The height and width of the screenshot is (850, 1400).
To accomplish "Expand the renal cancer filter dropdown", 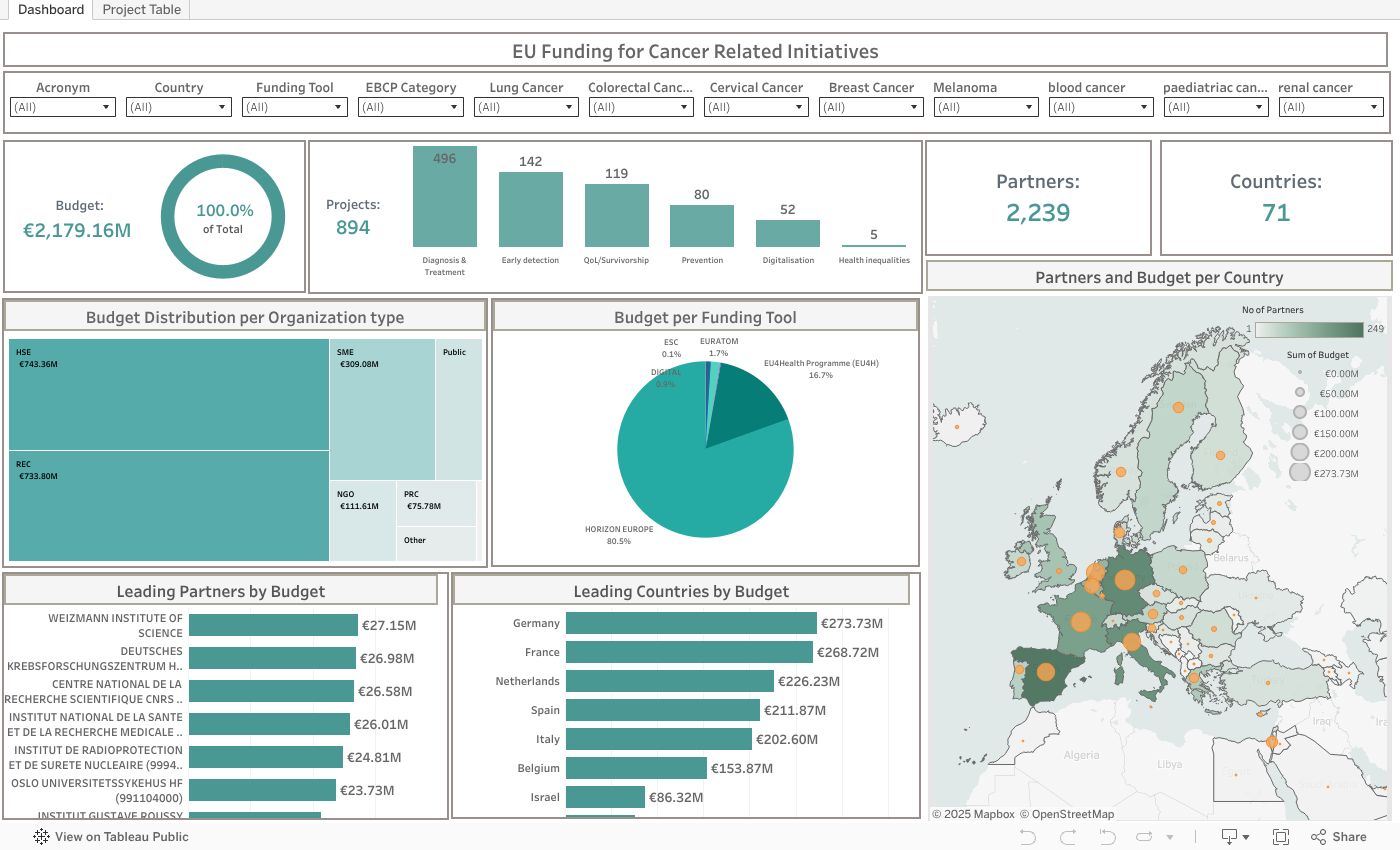I will (x=1331, y=107).
